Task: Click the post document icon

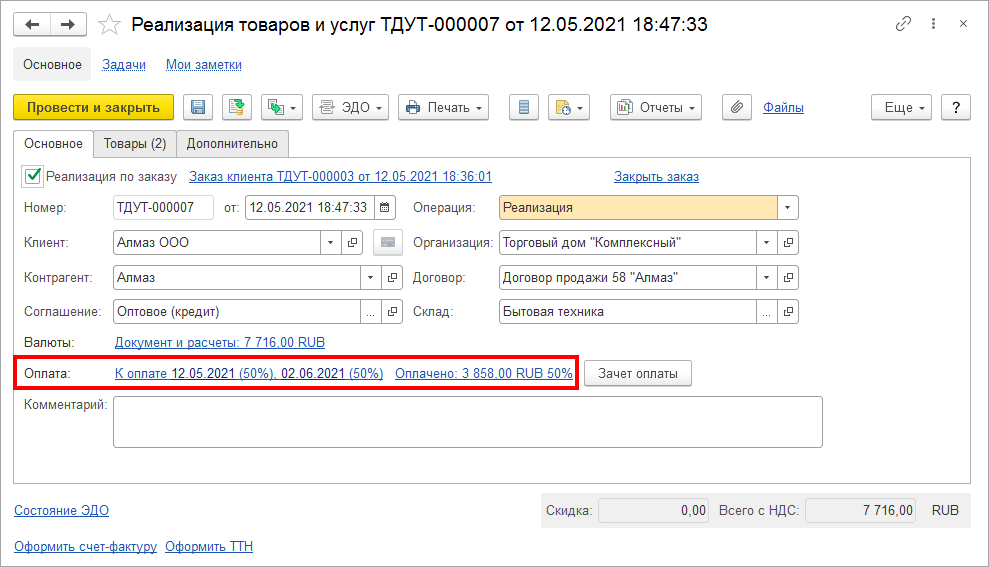Action: (236, 108)
